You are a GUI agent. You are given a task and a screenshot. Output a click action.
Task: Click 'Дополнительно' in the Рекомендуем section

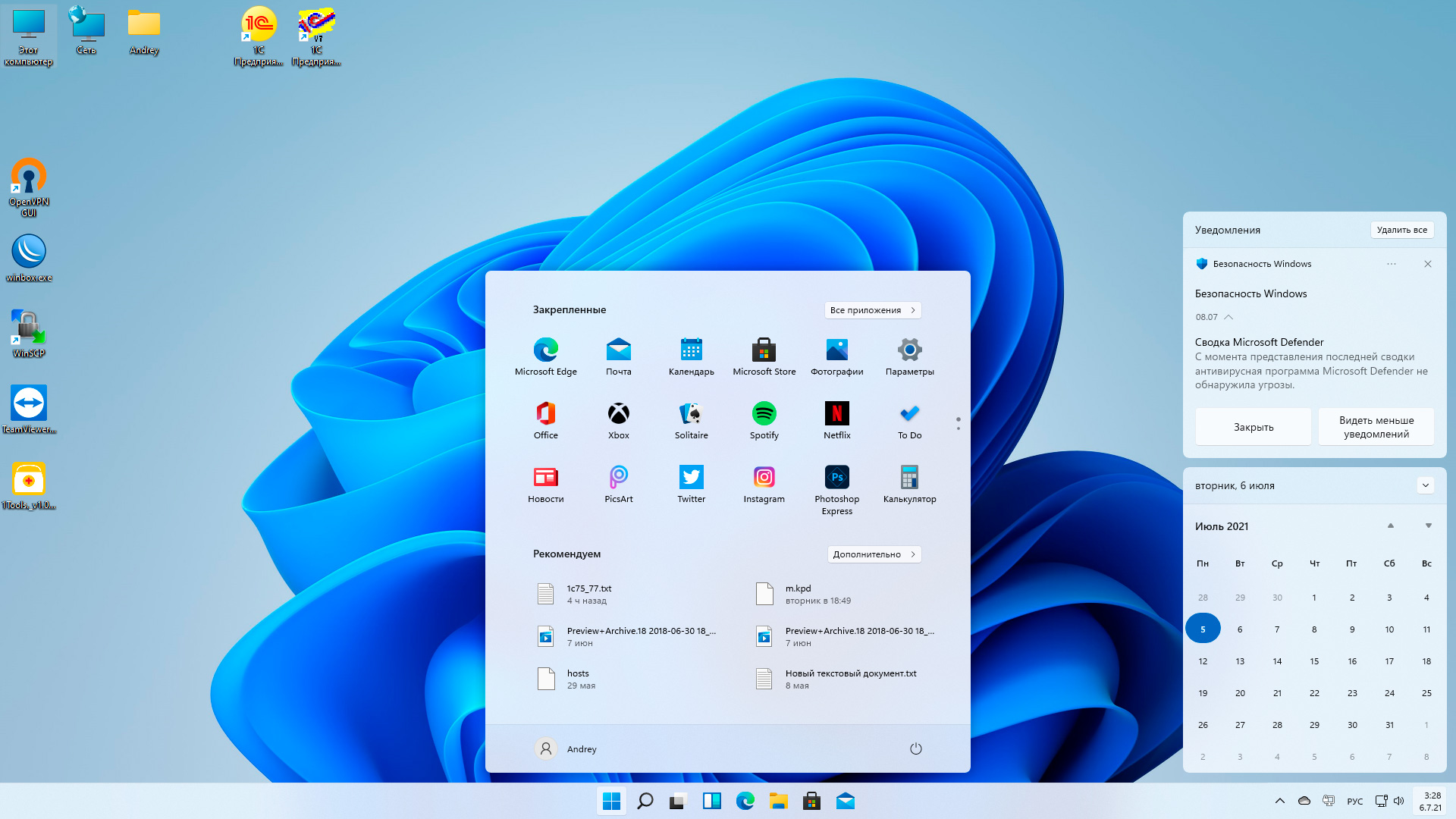pyautogui.click(x=874, y=554)
